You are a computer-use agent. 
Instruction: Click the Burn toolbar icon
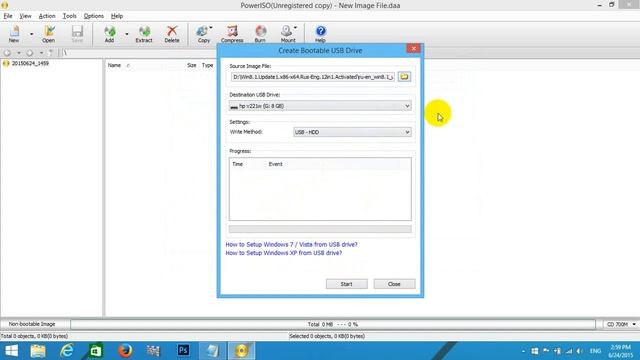tap(260, 34)
